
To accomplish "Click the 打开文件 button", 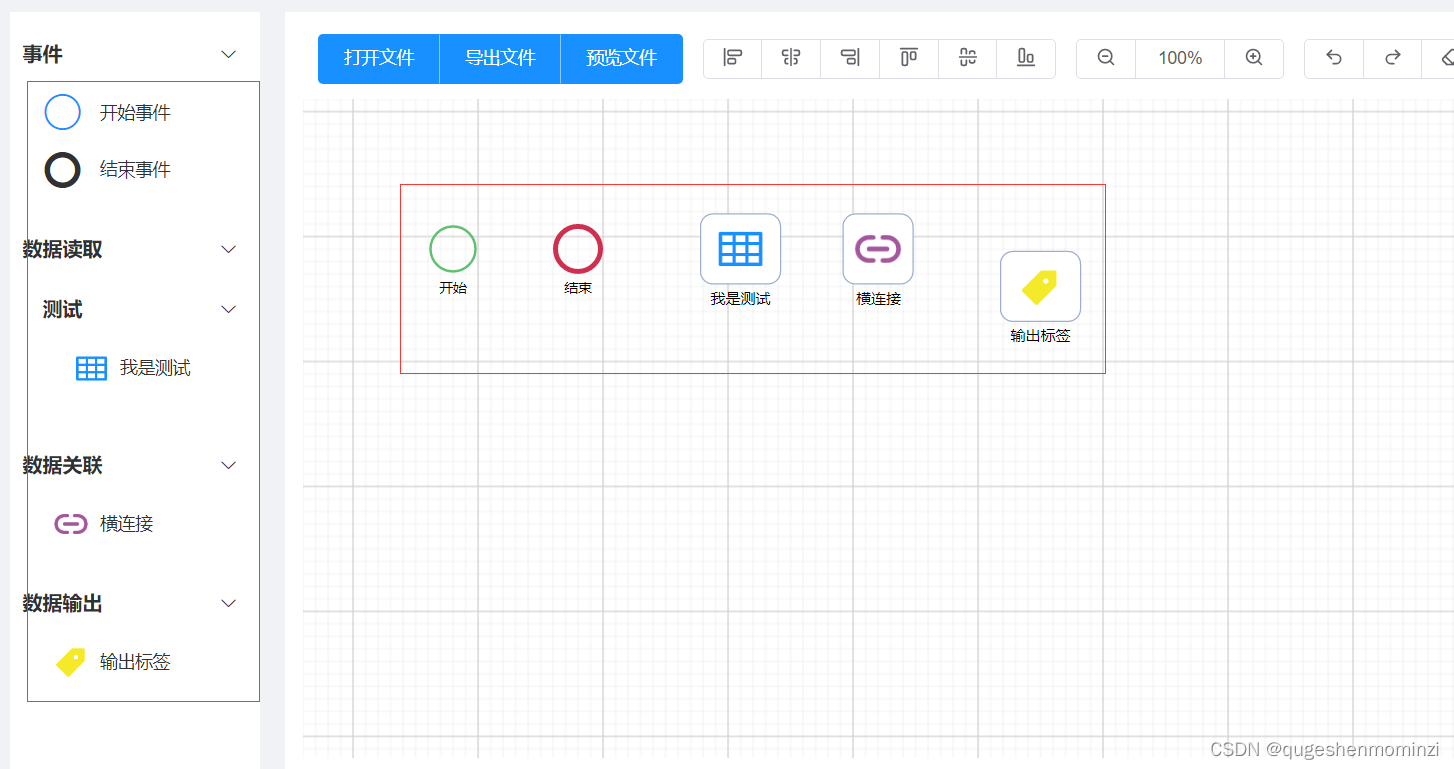I will 378,58.
